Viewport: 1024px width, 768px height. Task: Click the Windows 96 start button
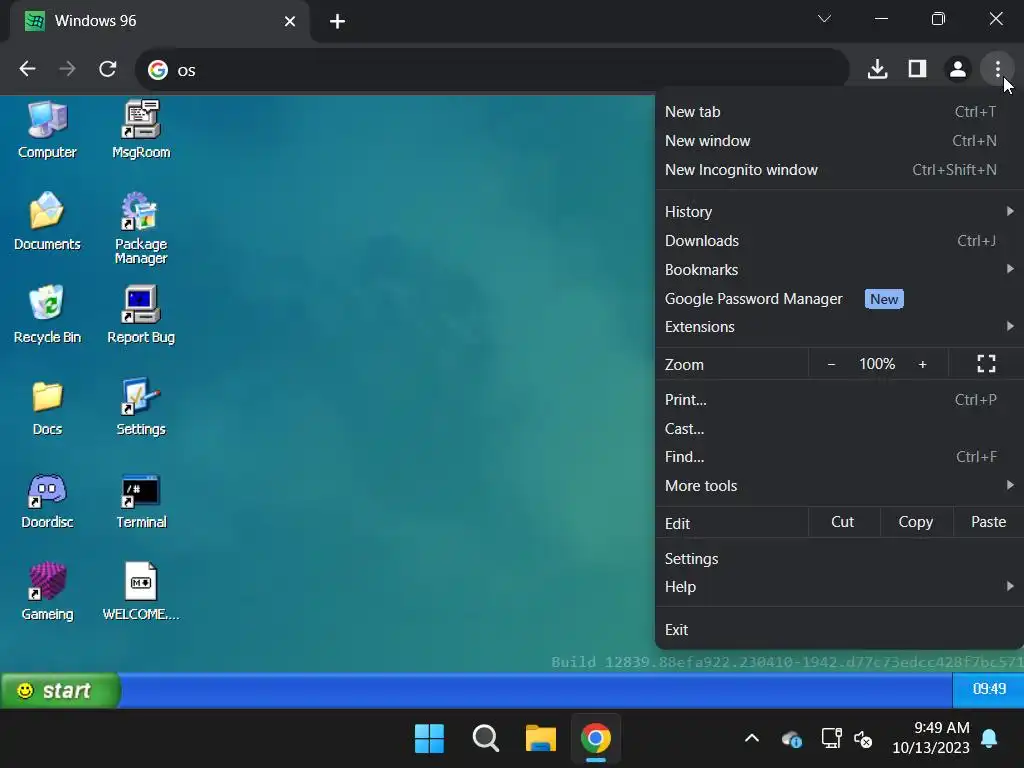tap(60, 690)
